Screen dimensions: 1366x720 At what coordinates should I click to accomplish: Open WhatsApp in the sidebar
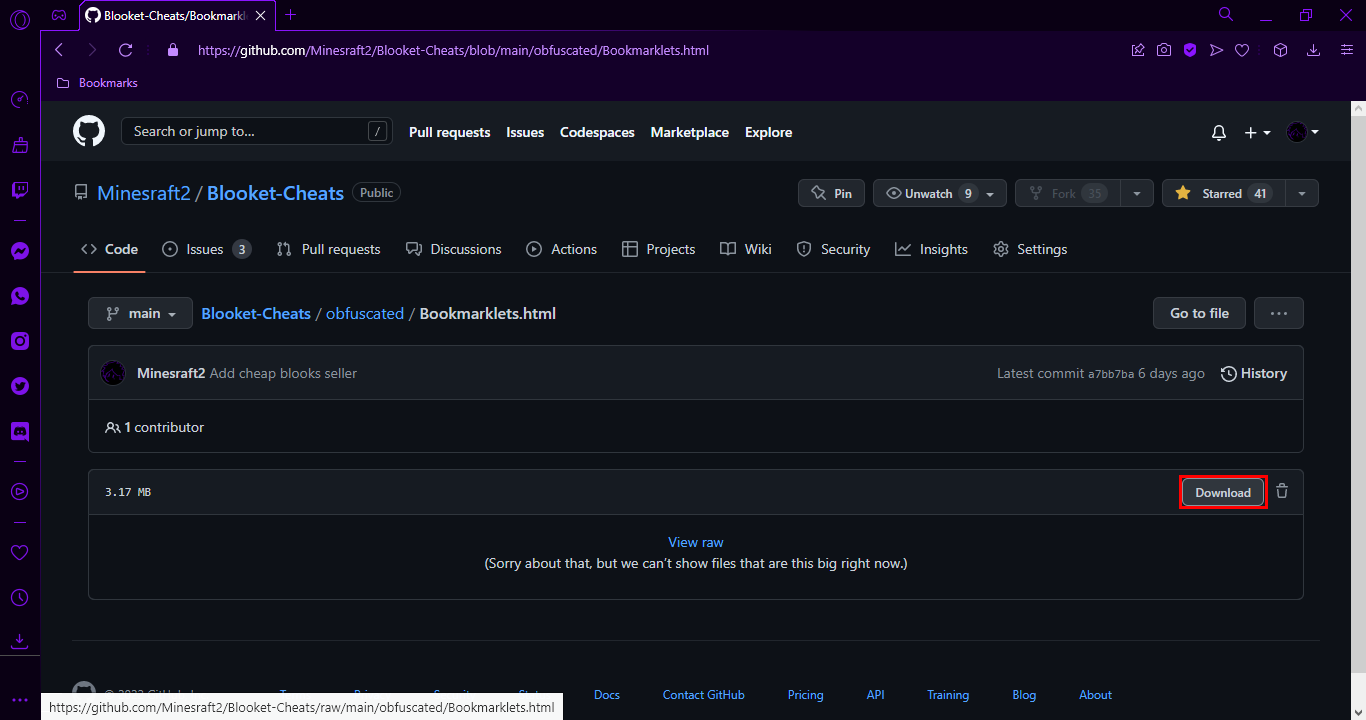click(20, 296)
